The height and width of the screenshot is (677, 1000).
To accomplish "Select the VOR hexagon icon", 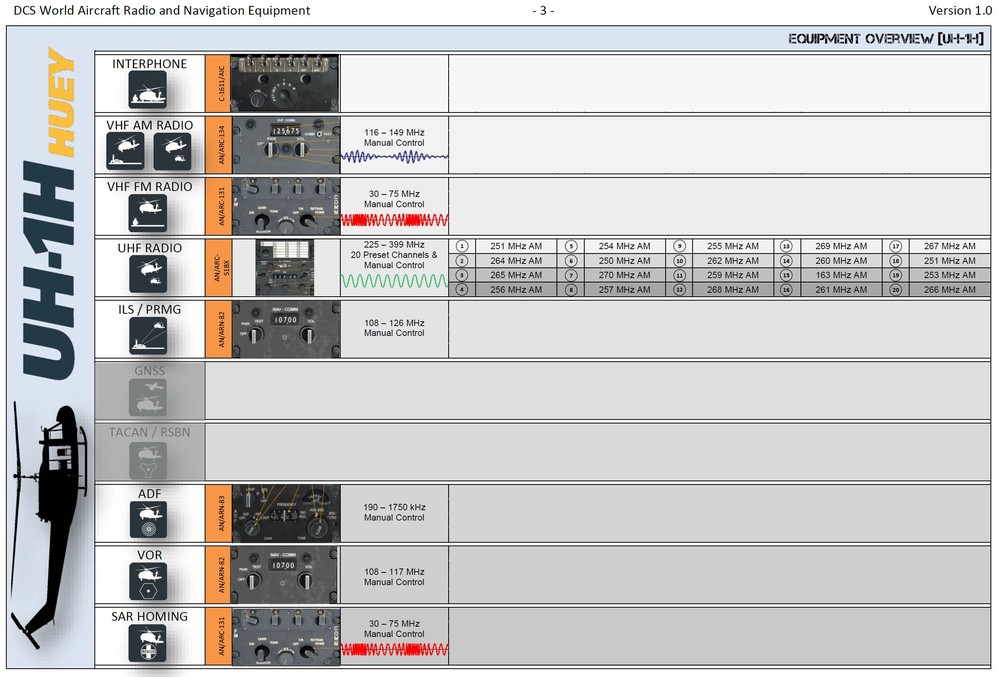I will [147, 581].
